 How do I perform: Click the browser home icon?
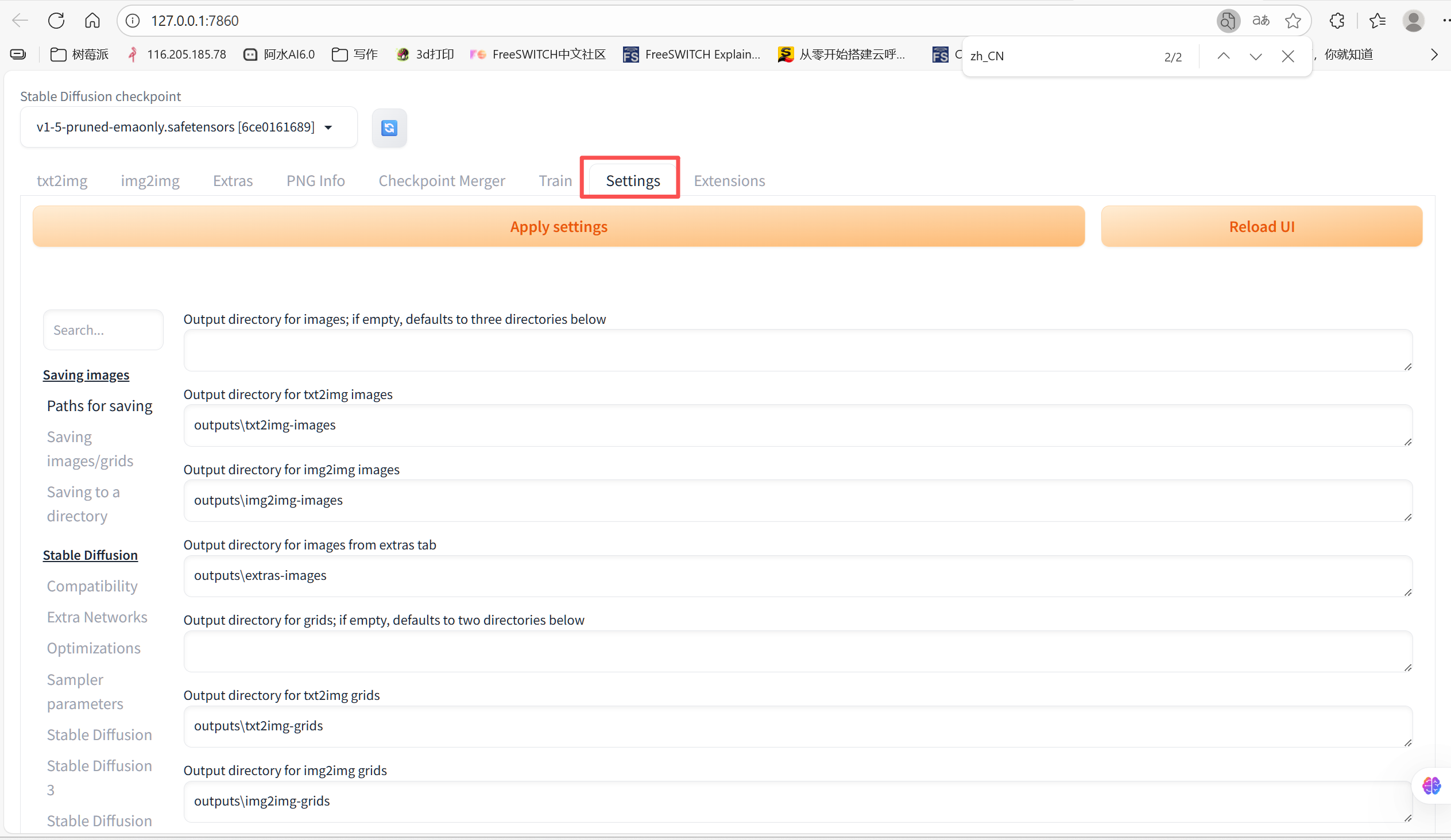tap(92, 21)
